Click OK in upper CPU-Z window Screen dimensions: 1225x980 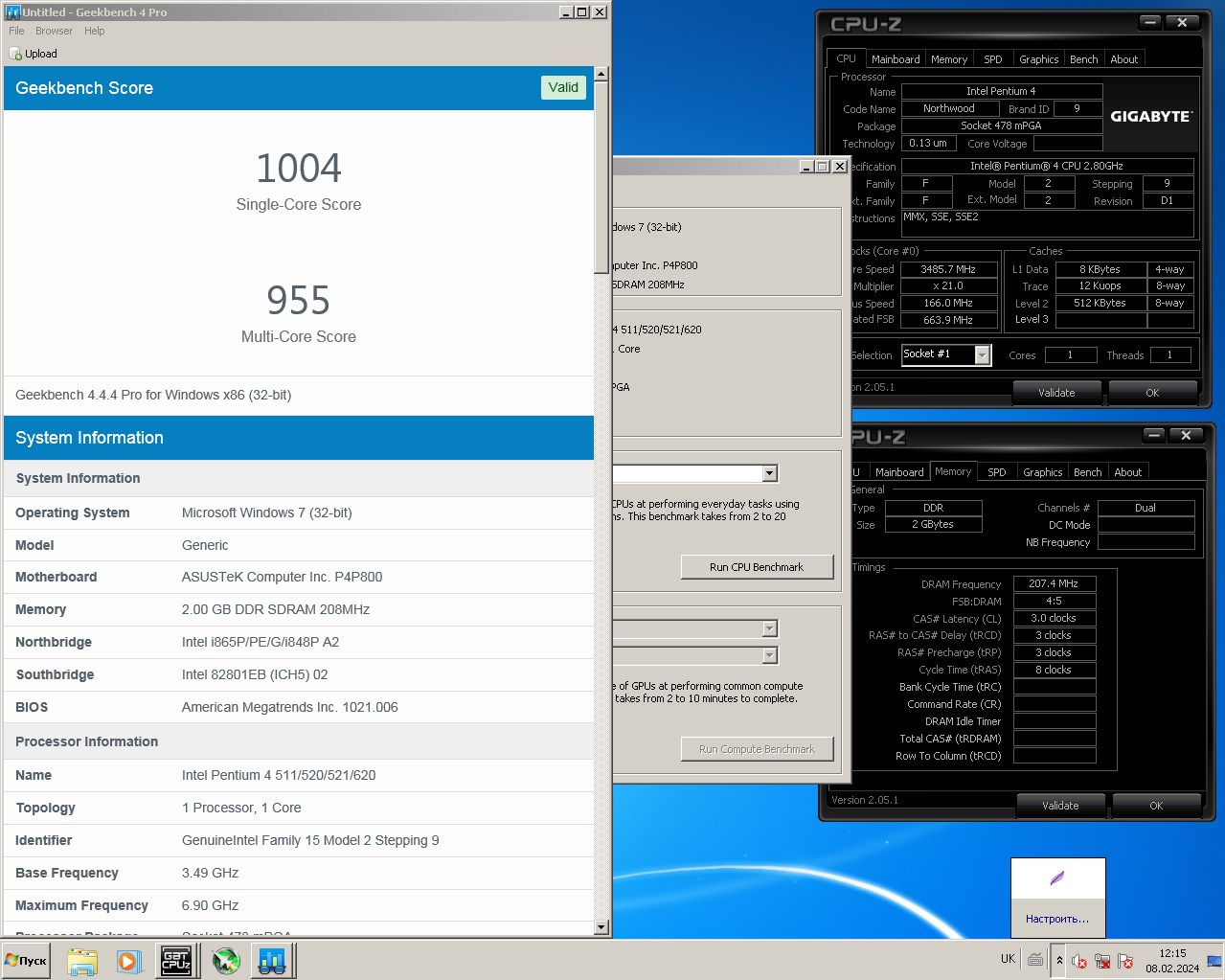click(1152, 393)
